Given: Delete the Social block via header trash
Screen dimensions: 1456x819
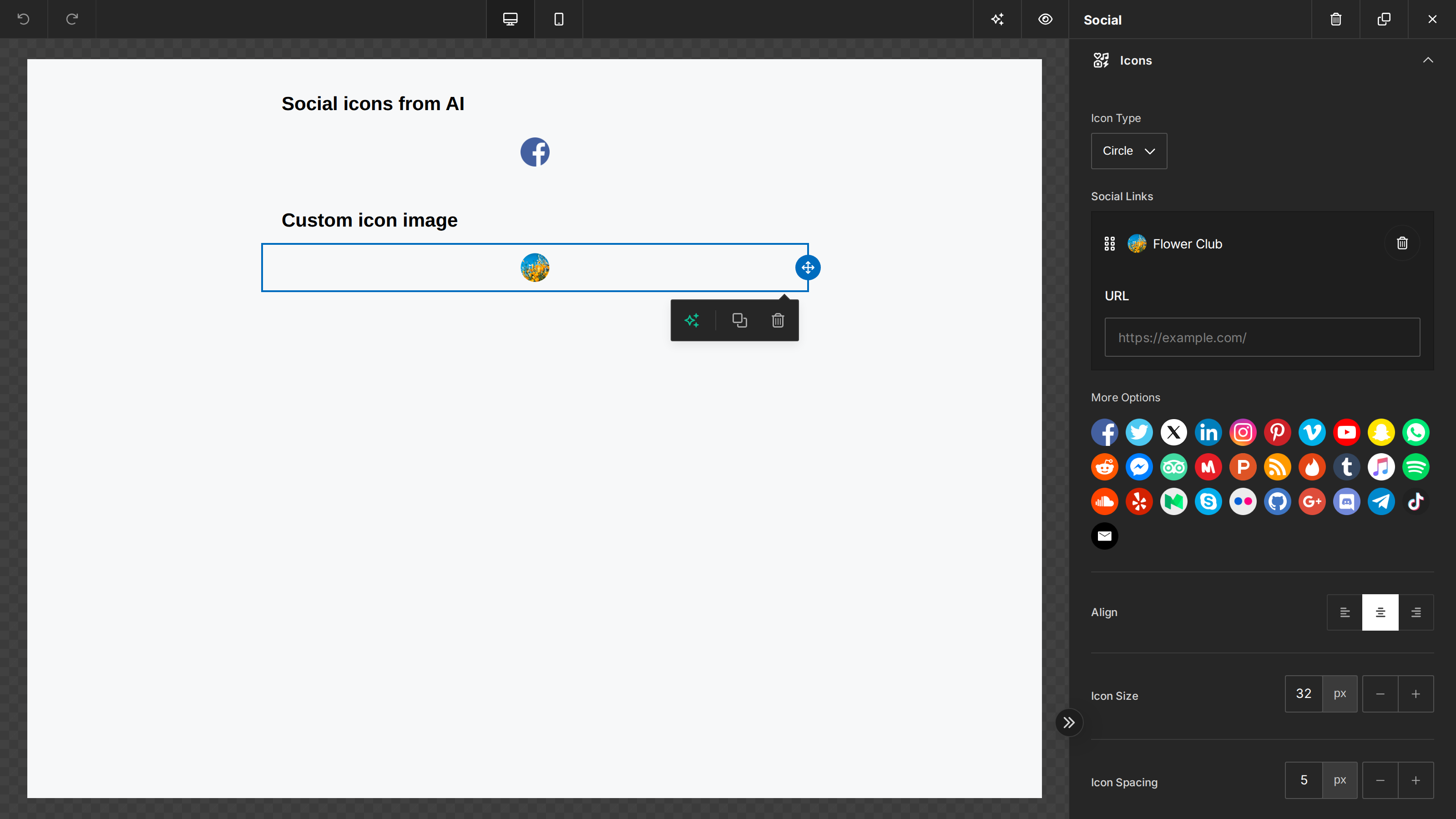Looking at the screenshot, I should coord(1335,19).
